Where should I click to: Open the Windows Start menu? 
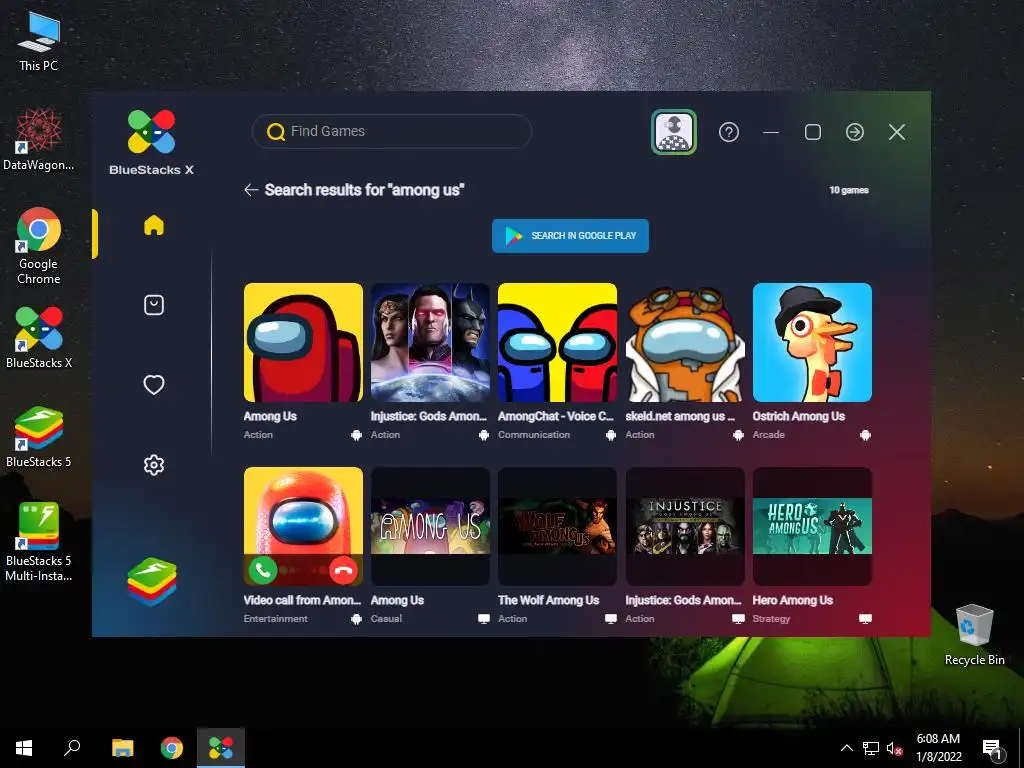tap(24, 748)
